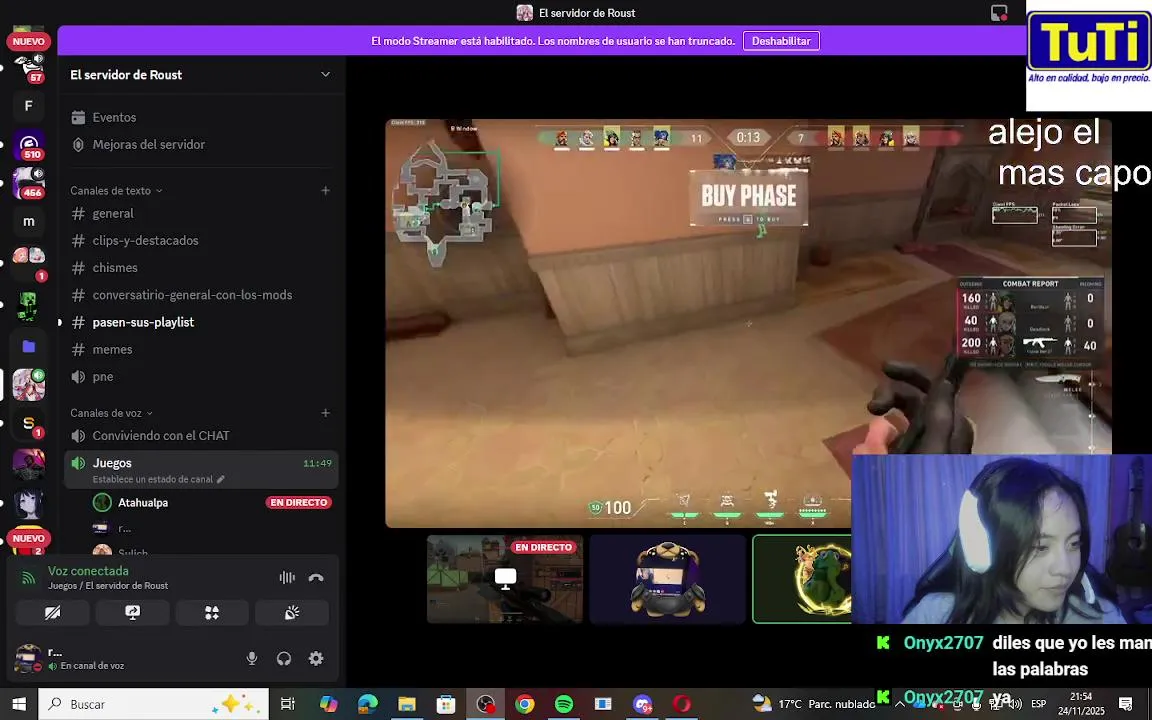The height and width of the screenshot is (720, 1152).
Task: Turn on camera in voice panel
Action: coord(53,613)
